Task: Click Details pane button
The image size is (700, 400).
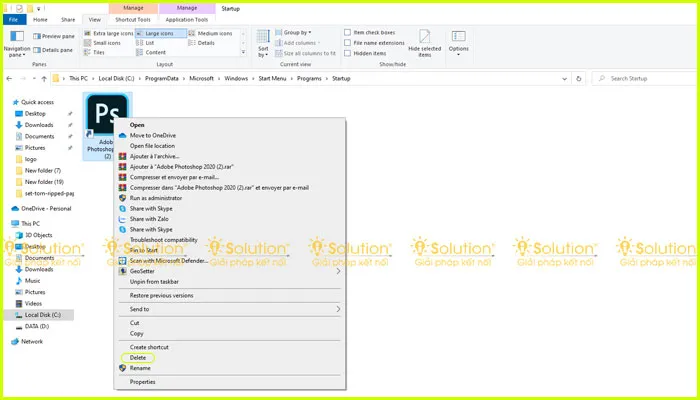Action: click(x=56, y=48)
